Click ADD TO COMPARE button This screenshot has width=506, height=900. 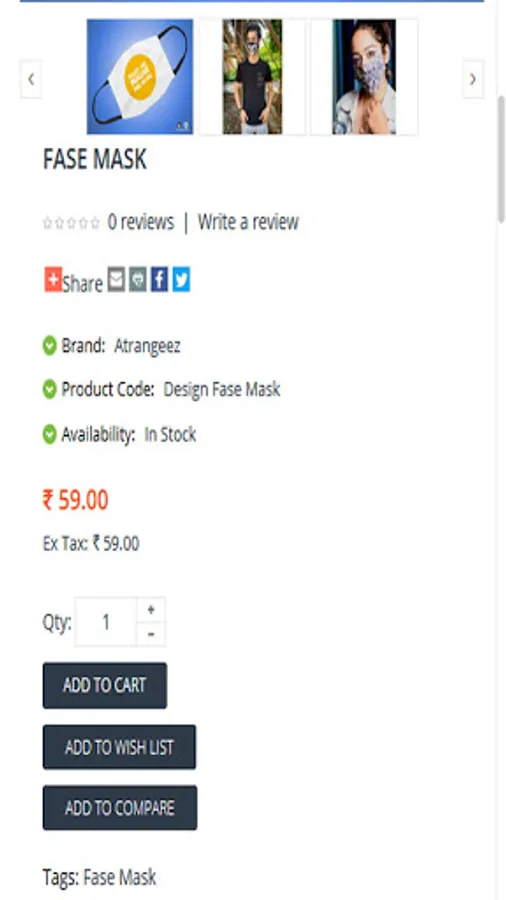[x=120, y=808]
